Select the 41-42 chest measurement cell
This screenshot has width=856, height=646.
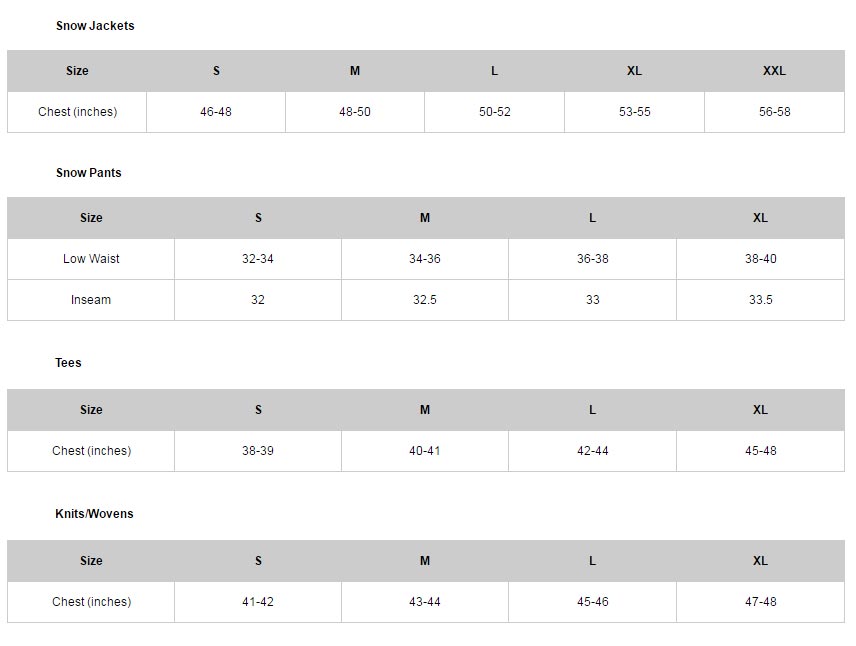[x=258, y=602]
